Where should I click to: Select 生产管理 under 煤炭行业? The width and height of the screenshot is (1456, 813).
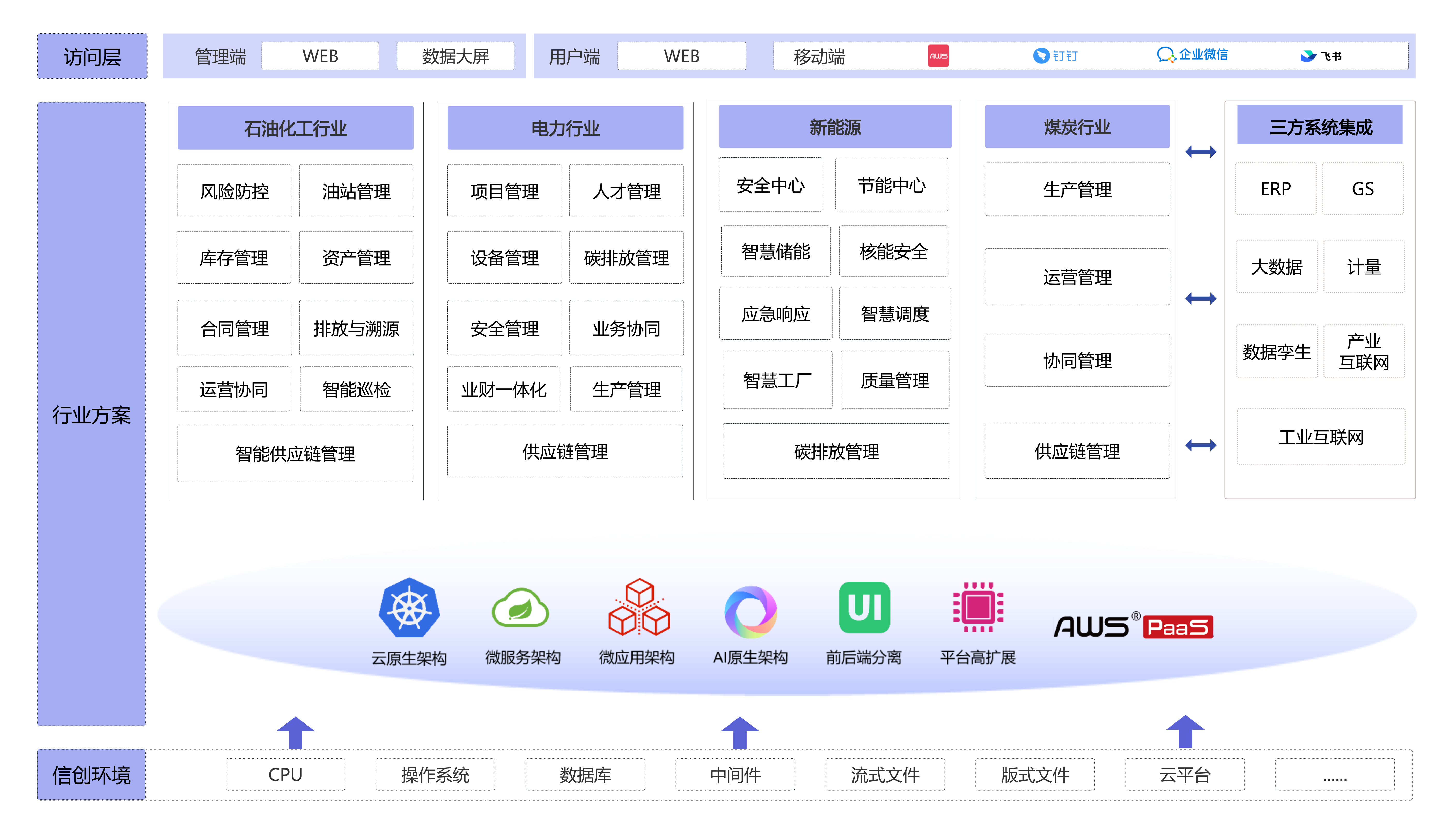point(1077,189)
